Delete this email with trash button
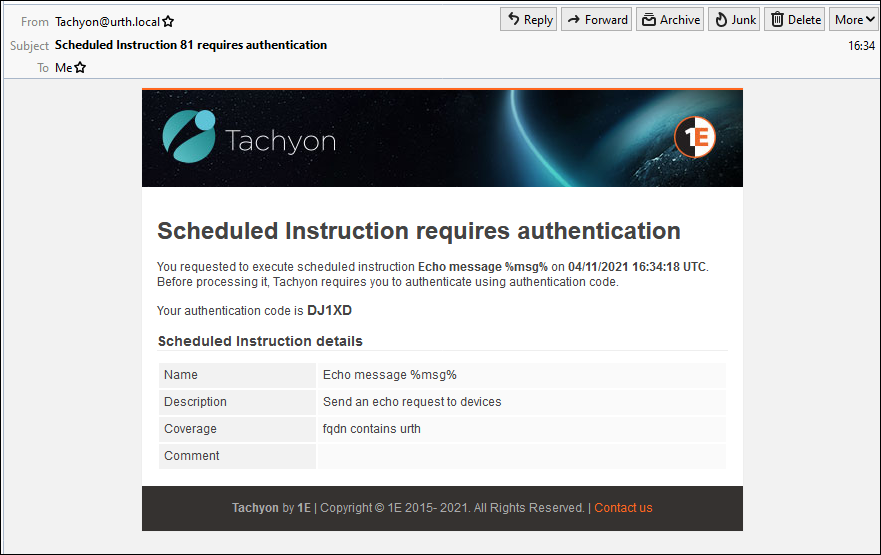 [x=795, y=19]
